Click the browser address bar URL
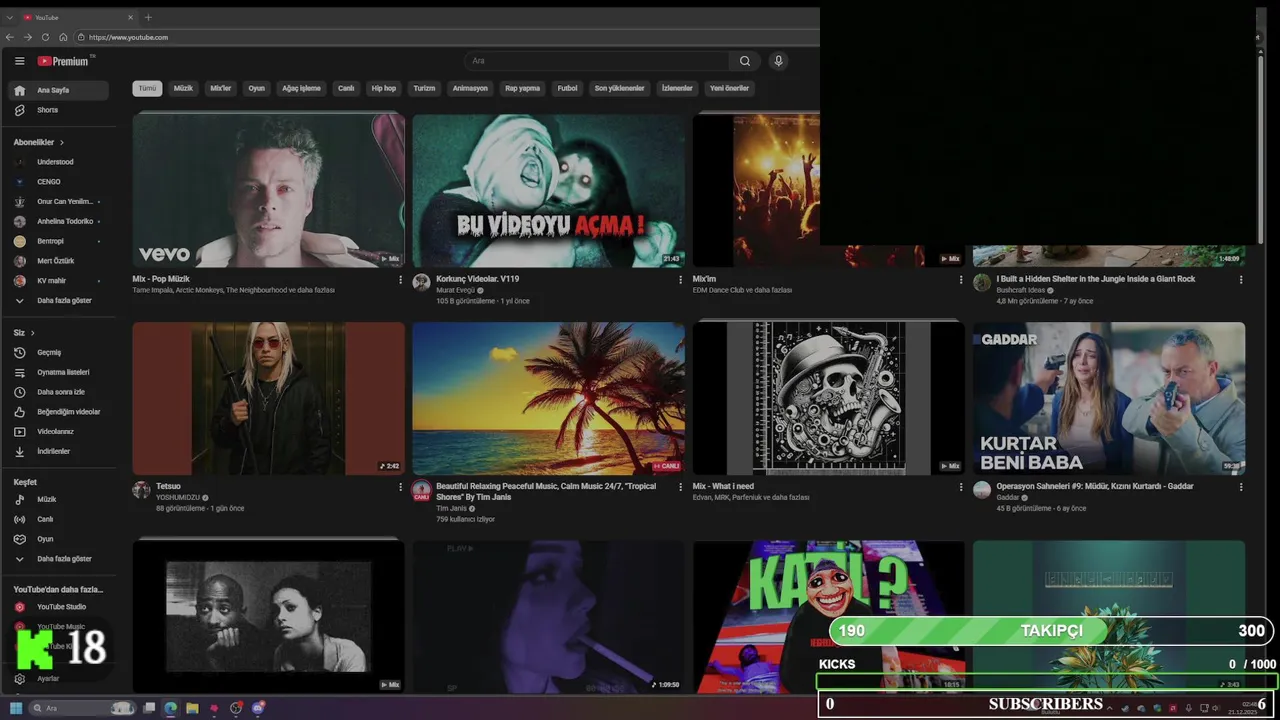Image resolution: width=1280 pixels, height=720 pixels. (128, 37)
